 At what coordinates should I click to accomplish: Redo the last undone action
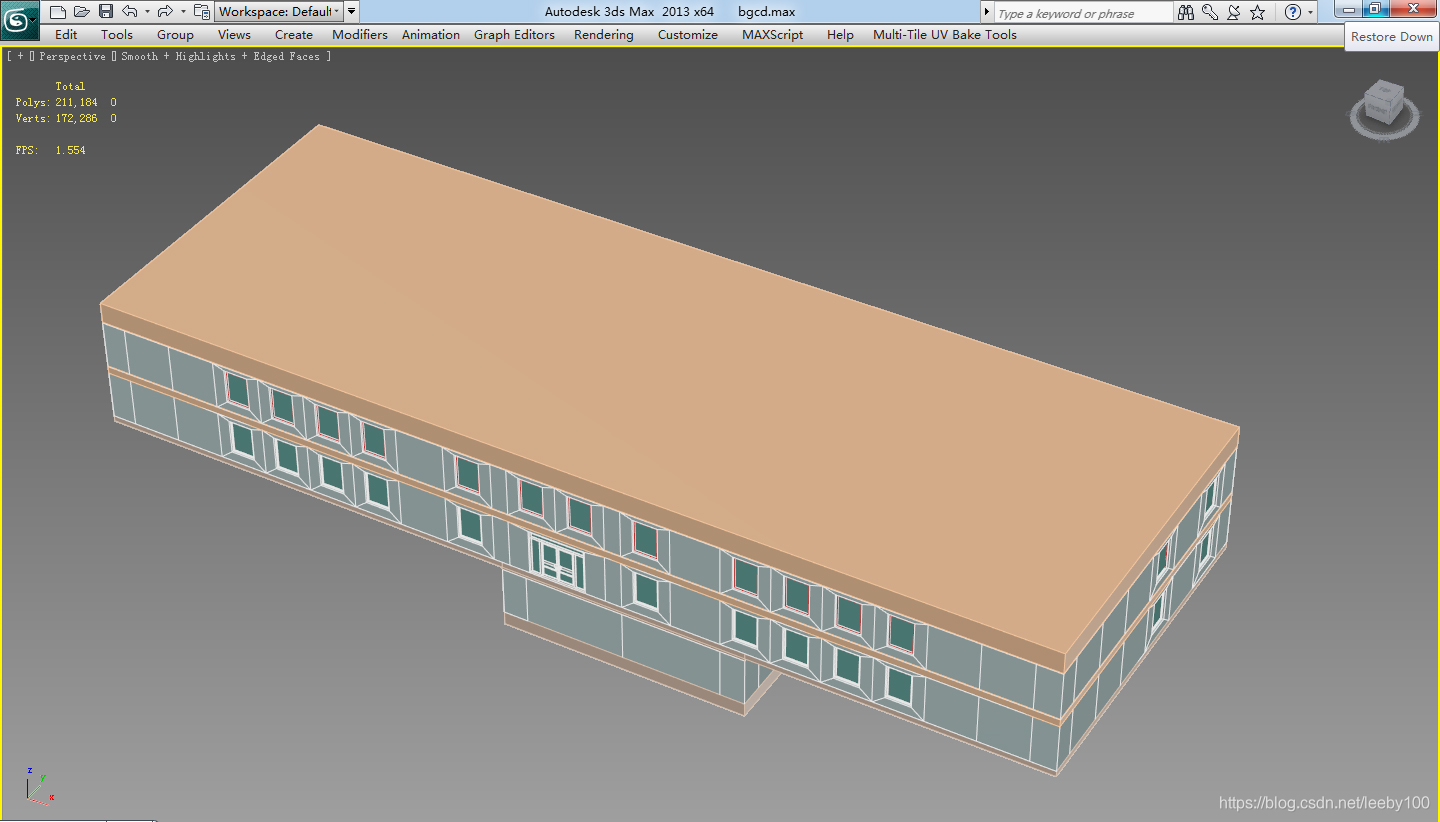click(166, 12)
